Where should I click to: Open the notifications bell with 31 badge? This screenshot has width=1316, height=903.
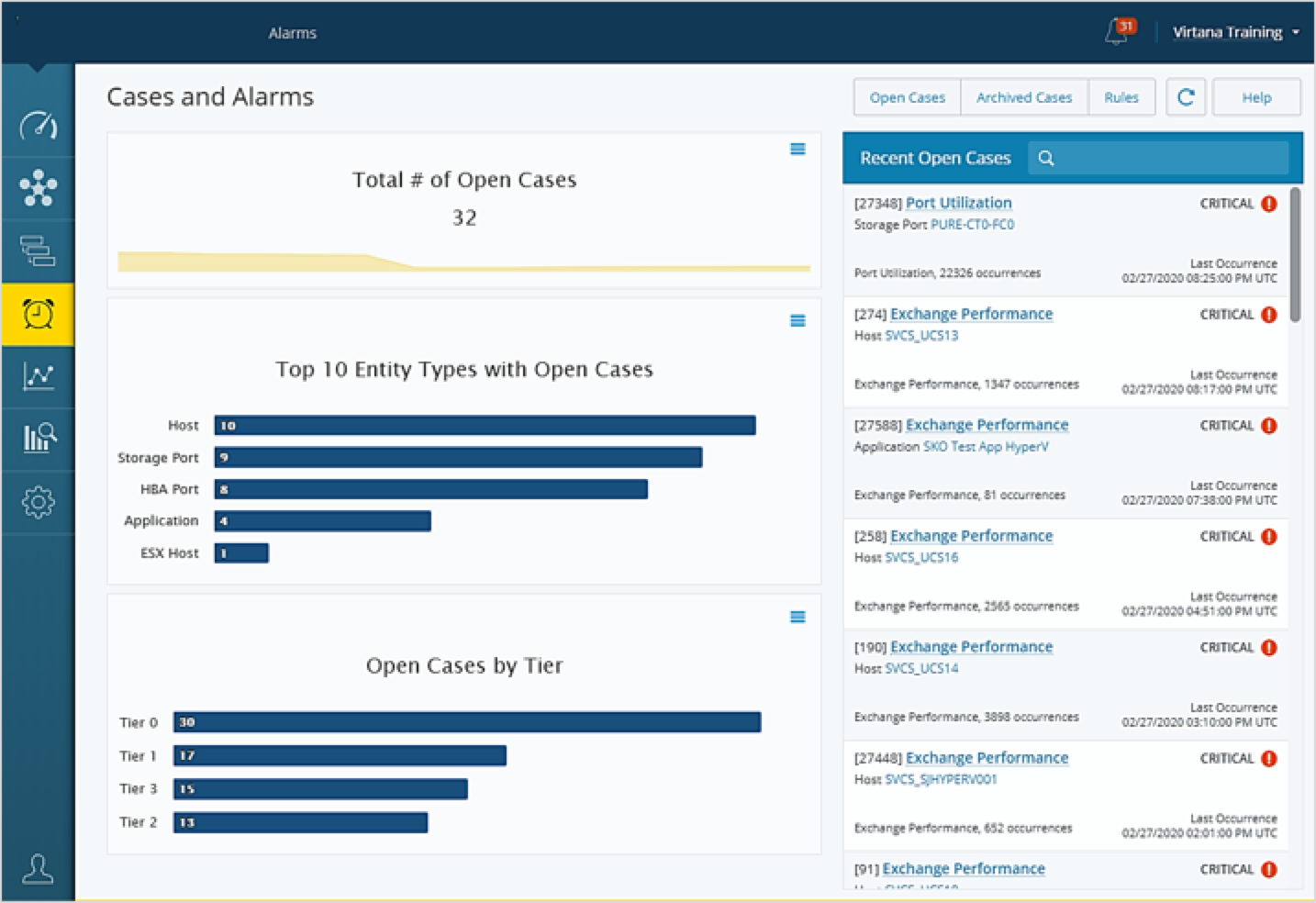tap(1120, 31)
